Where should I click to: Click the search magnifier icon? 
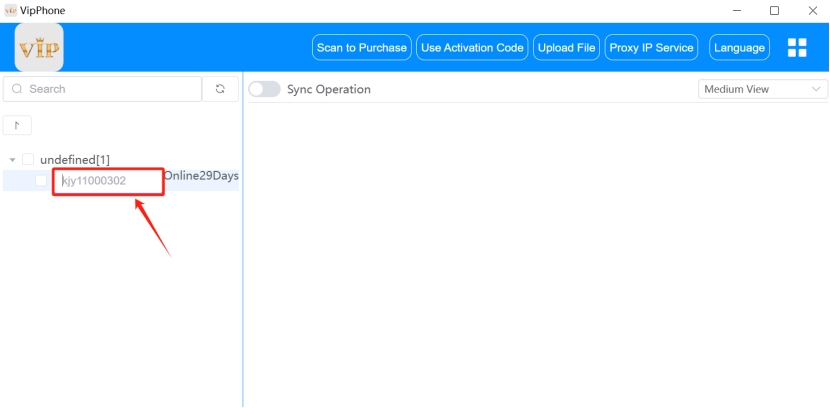pyautogui.click(x=17, y=89)
